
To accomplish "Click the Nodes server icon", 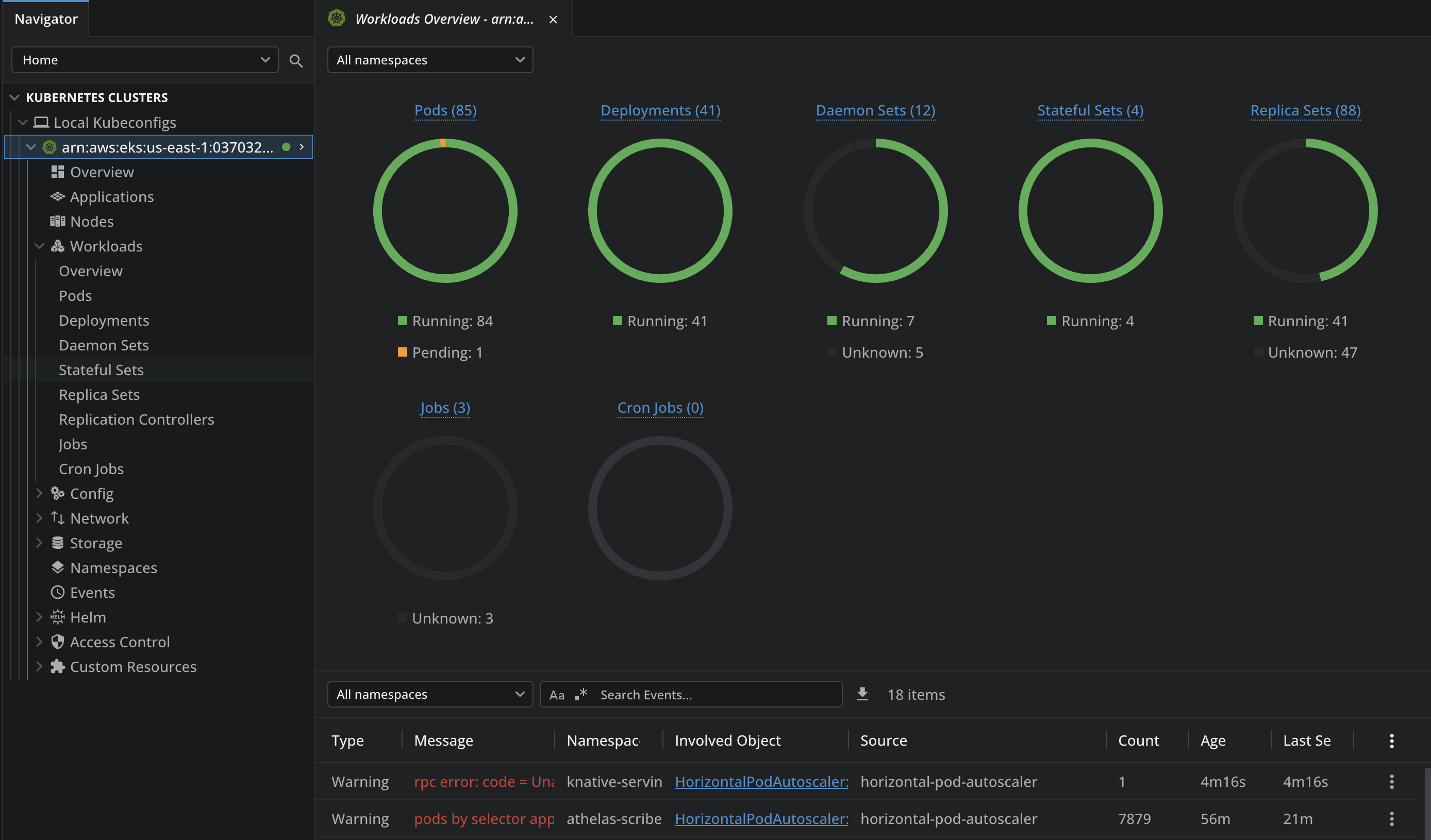I will [57, 222].
